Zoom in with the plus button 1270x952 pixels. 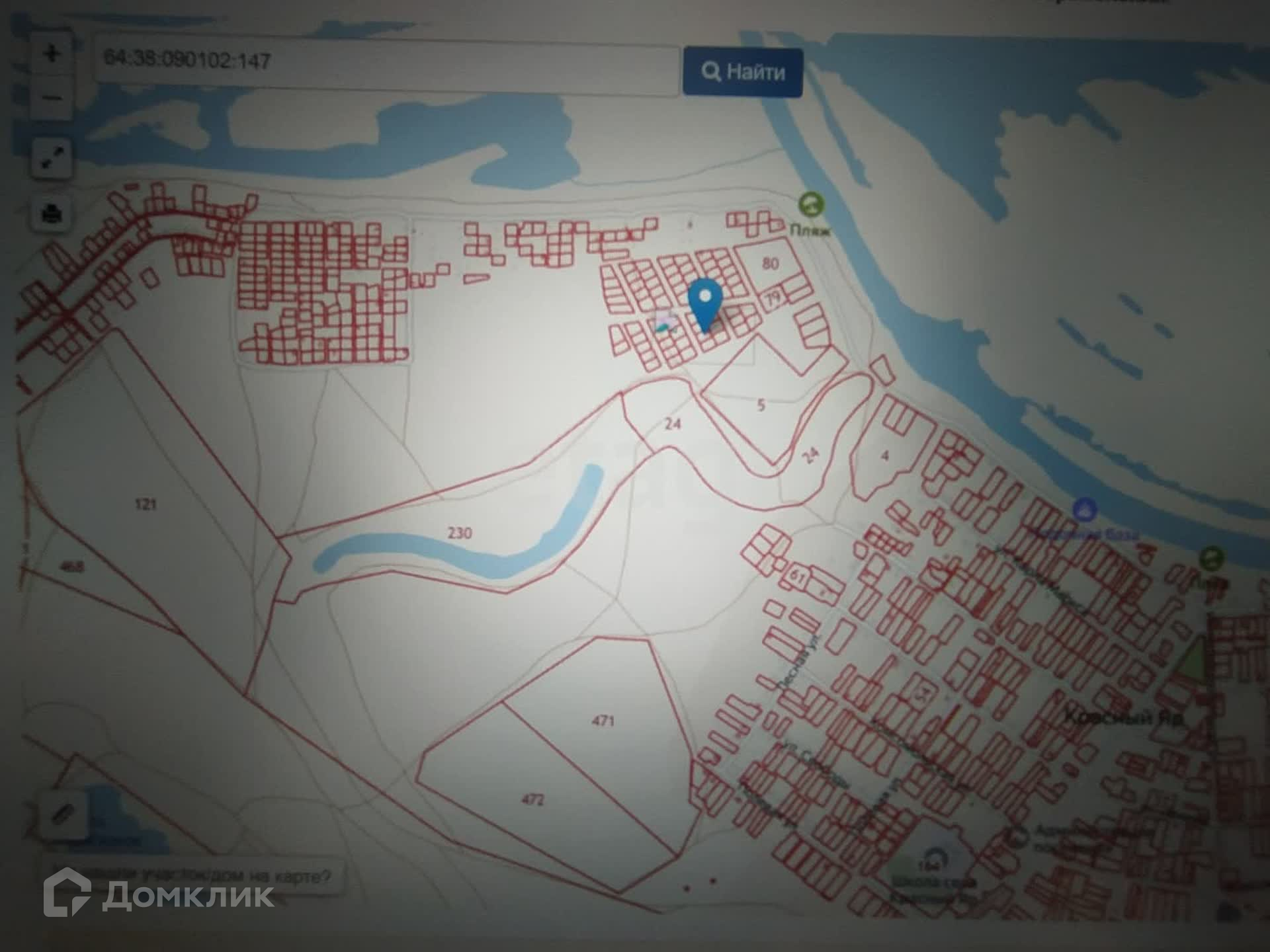click(x=52, y=53)
